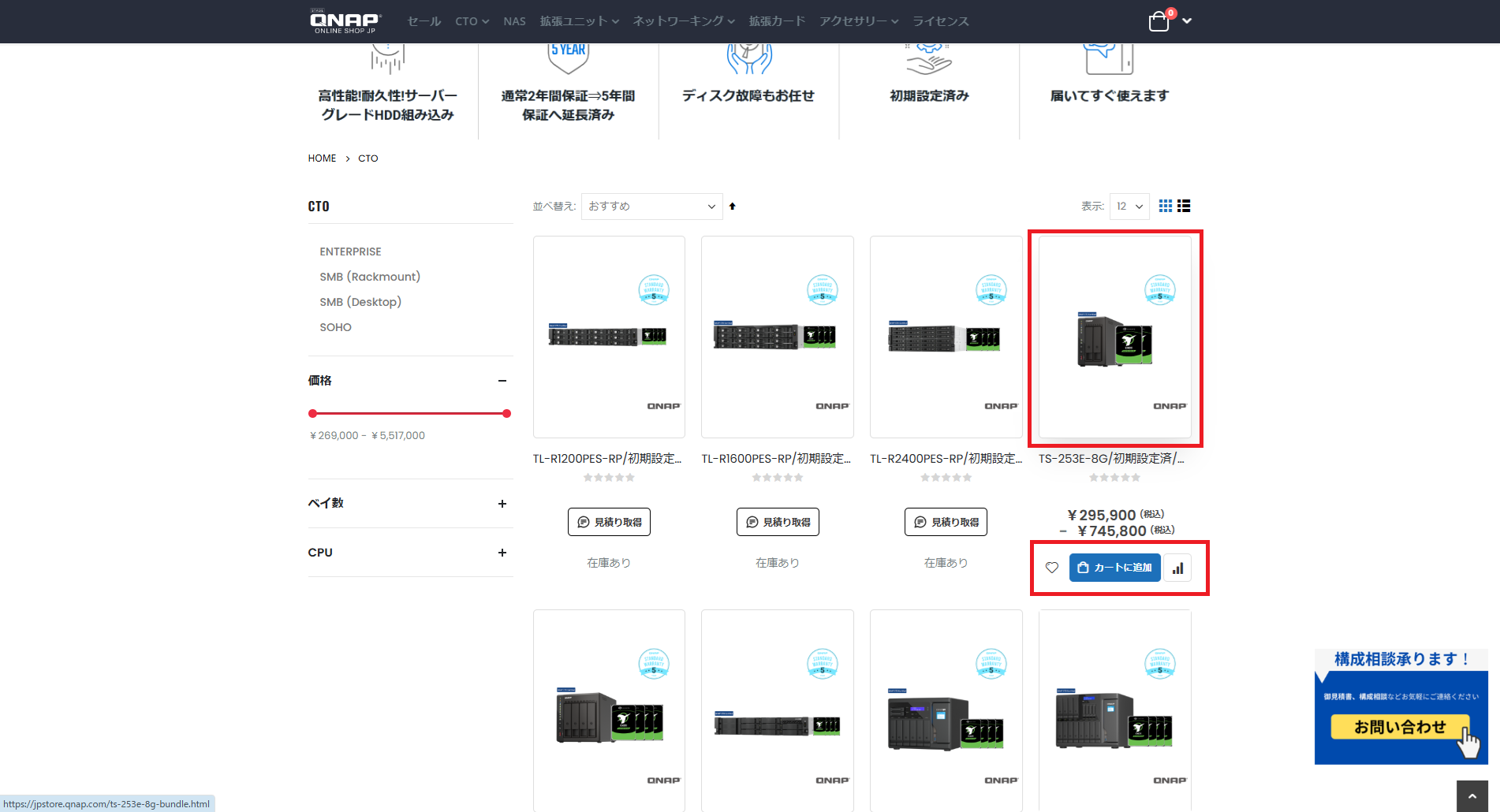Click the TS-253E-8G star rating
The height and width of the screenshot is (812, 1500).
tap(1114, 478)
